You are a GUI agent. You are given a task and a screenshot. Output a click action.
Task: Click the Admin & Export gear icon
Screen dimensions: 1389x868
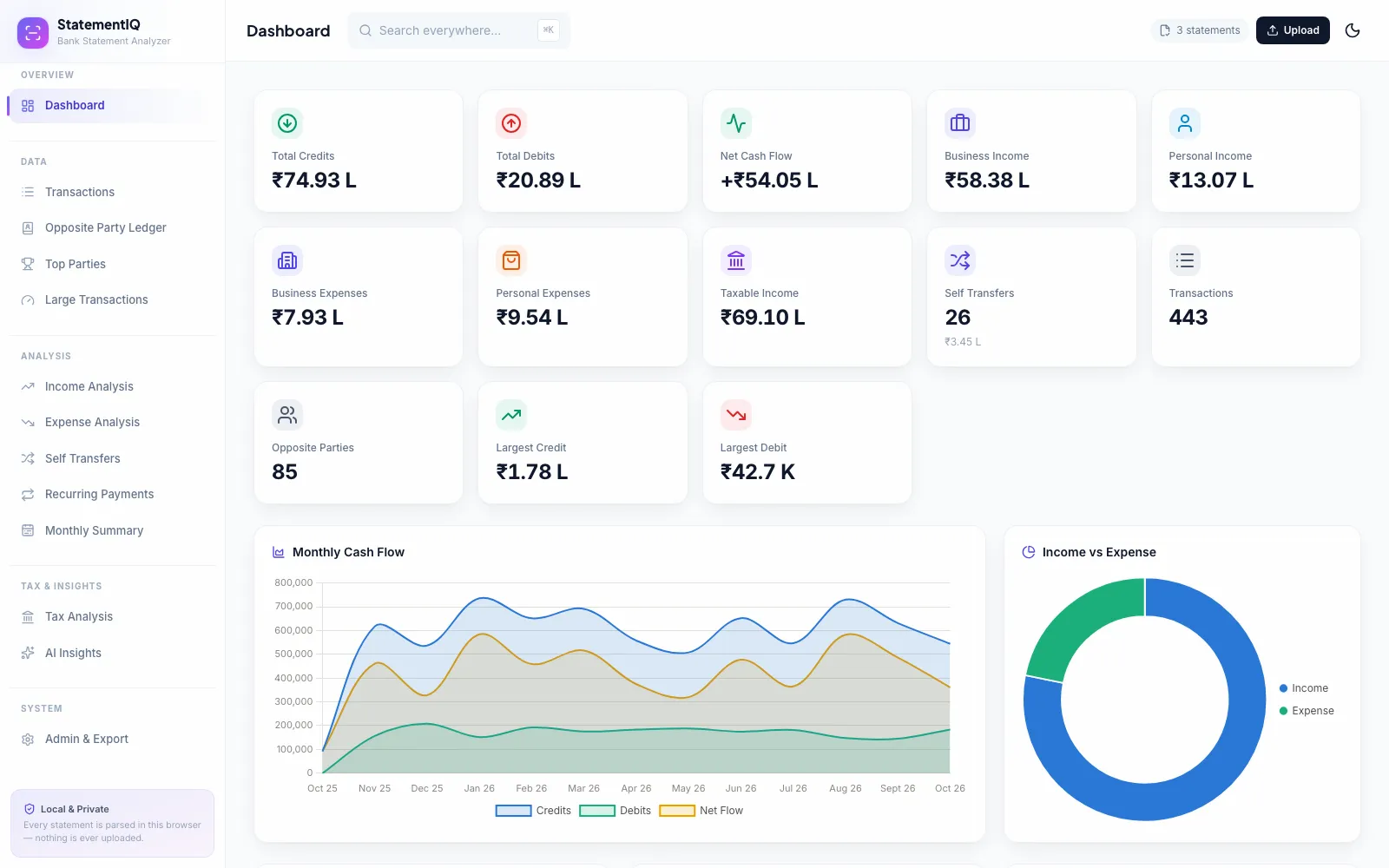click(28, 740)
